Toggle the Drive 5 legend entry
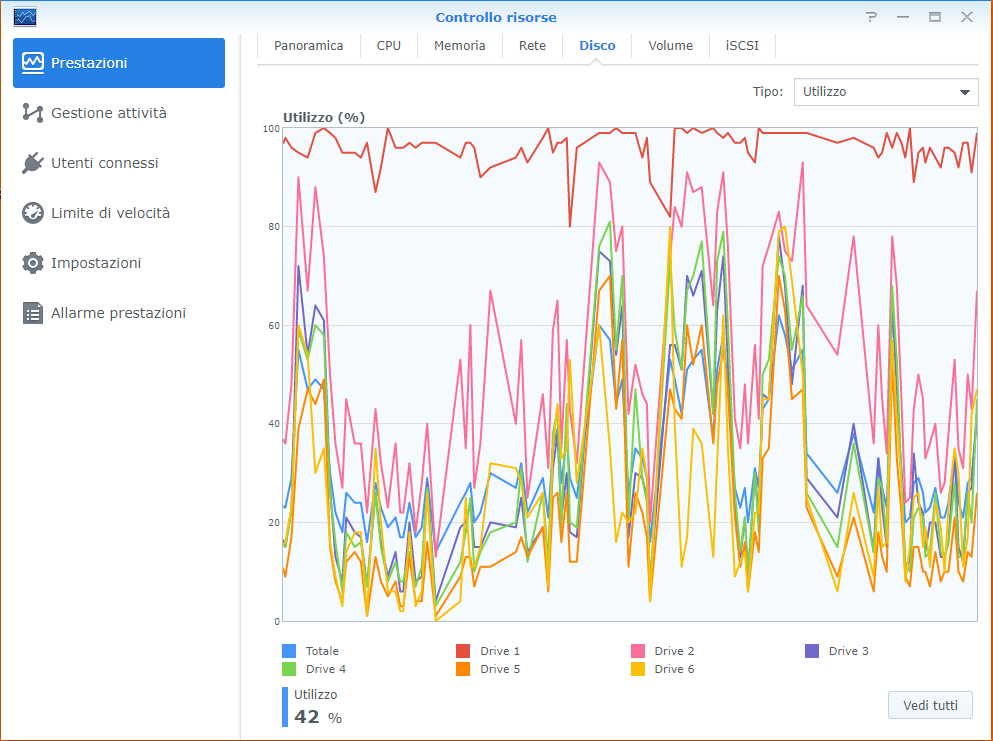The height and width of the screenshot is (741, 993). (x=463, y=669)
